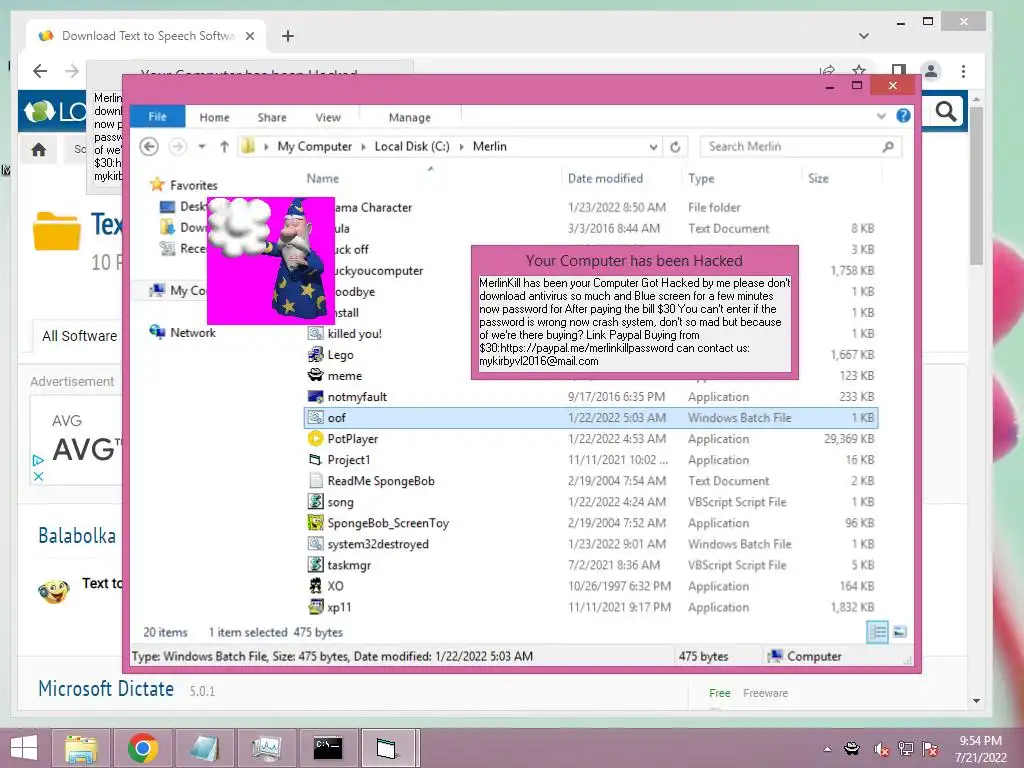
Task: Select the oof batch file icon
Action: [x=315, y=417]
